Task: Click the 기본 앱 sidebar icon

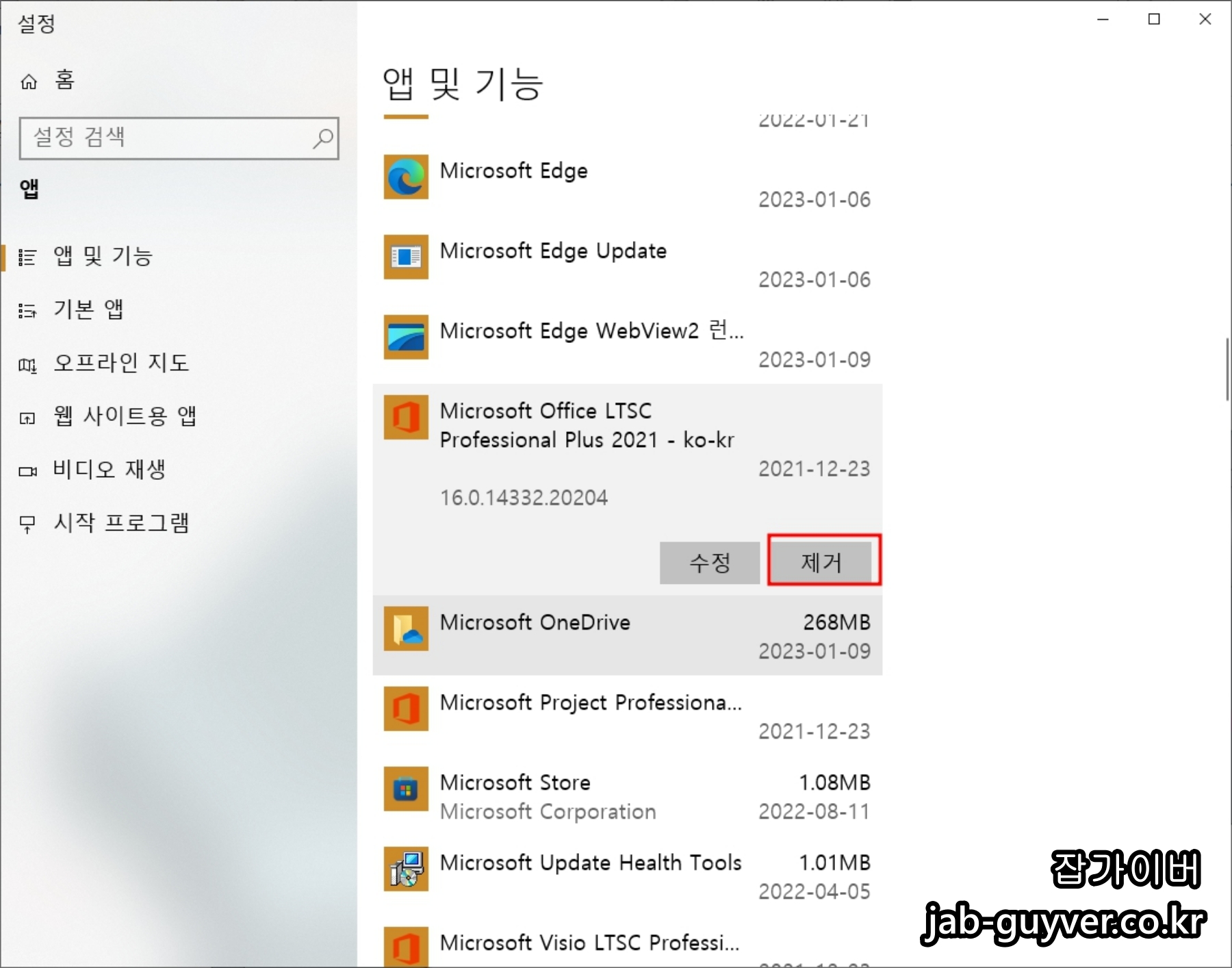Action: coord(27,311)
